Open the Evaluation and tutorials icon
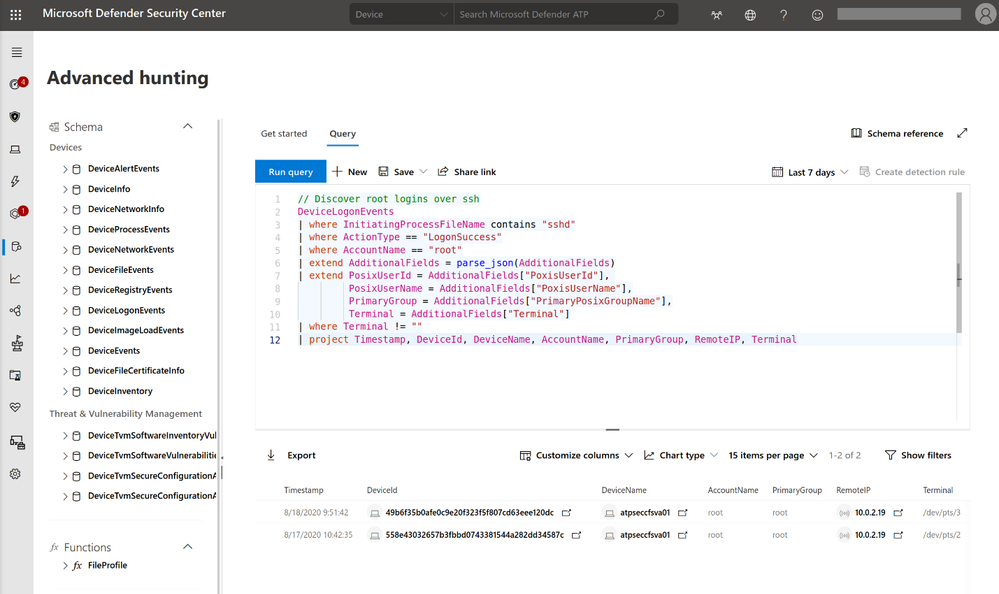 coord(16,375)
